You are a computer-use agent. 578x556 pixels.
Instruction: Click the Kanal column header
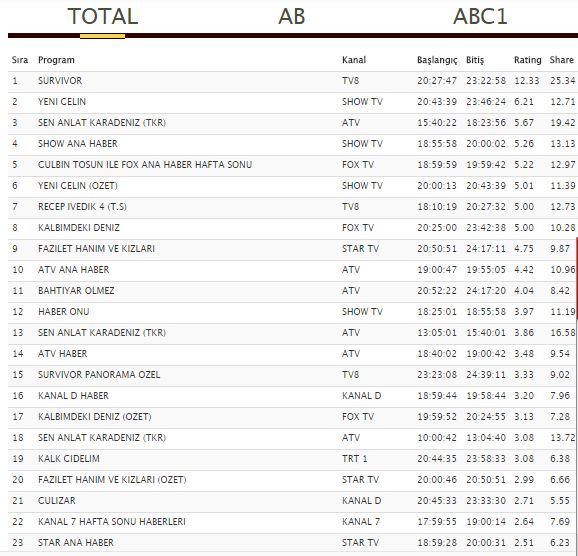coord(354,60)
